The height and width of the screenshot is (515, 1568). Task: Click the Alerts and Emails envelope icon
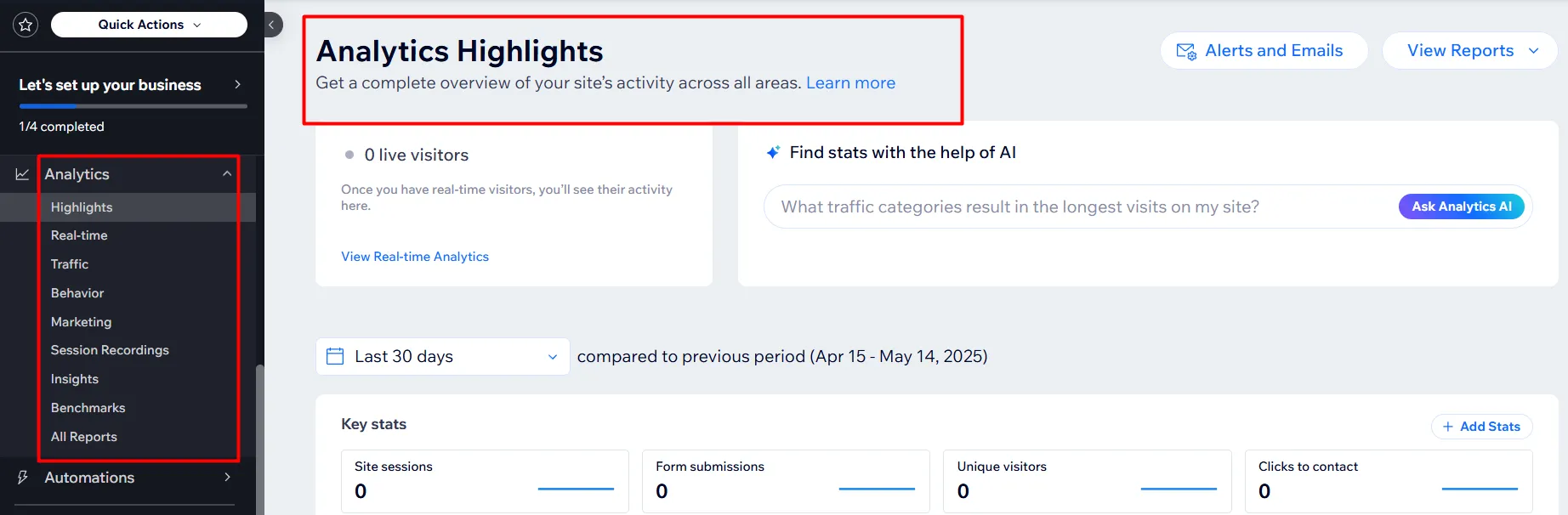1185,51
